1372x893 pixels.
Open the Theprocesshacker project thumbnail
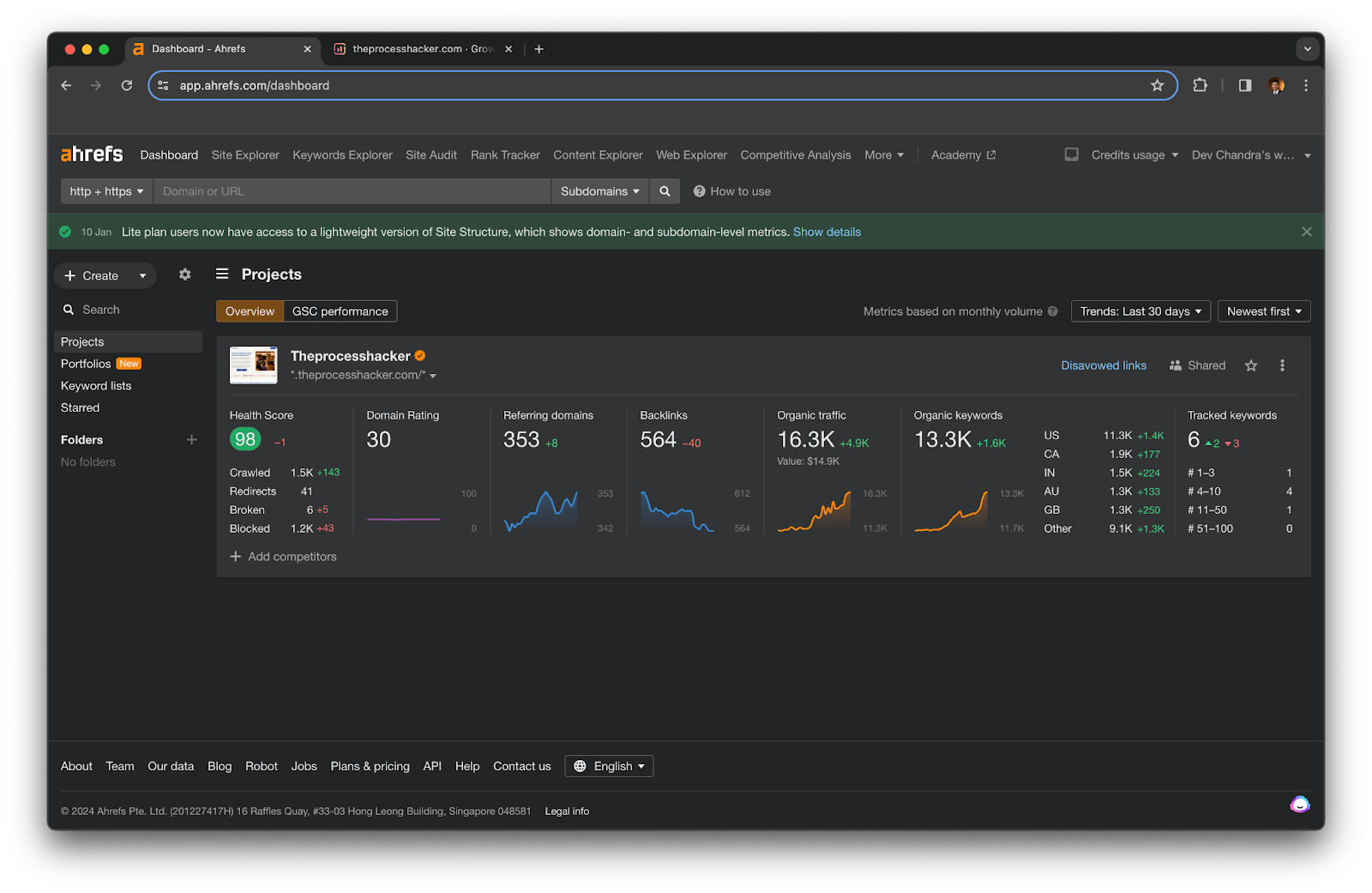(254, 365)
